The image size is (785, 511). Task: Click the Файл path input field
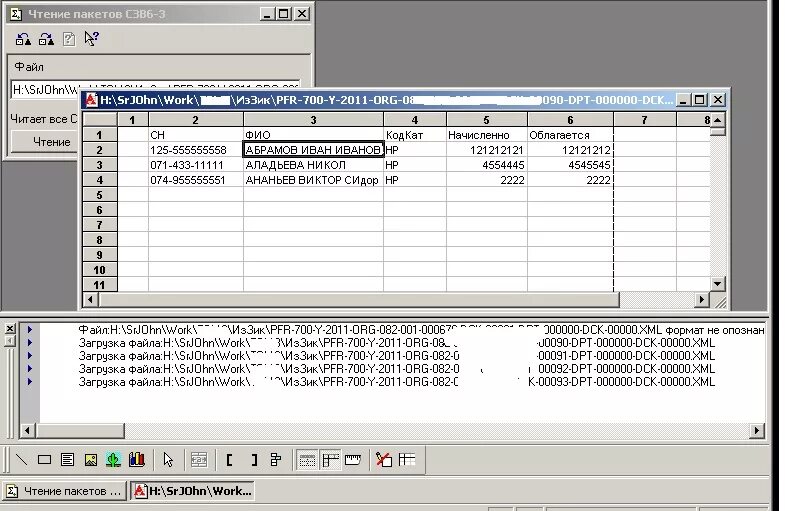click(155, 90)
